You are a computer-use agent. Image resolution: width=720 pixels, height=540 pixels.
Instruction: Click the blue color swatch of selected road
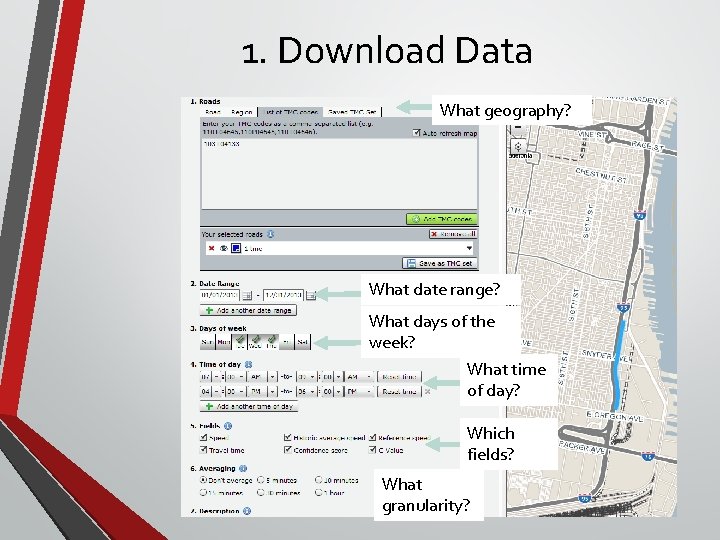(236, 248)
